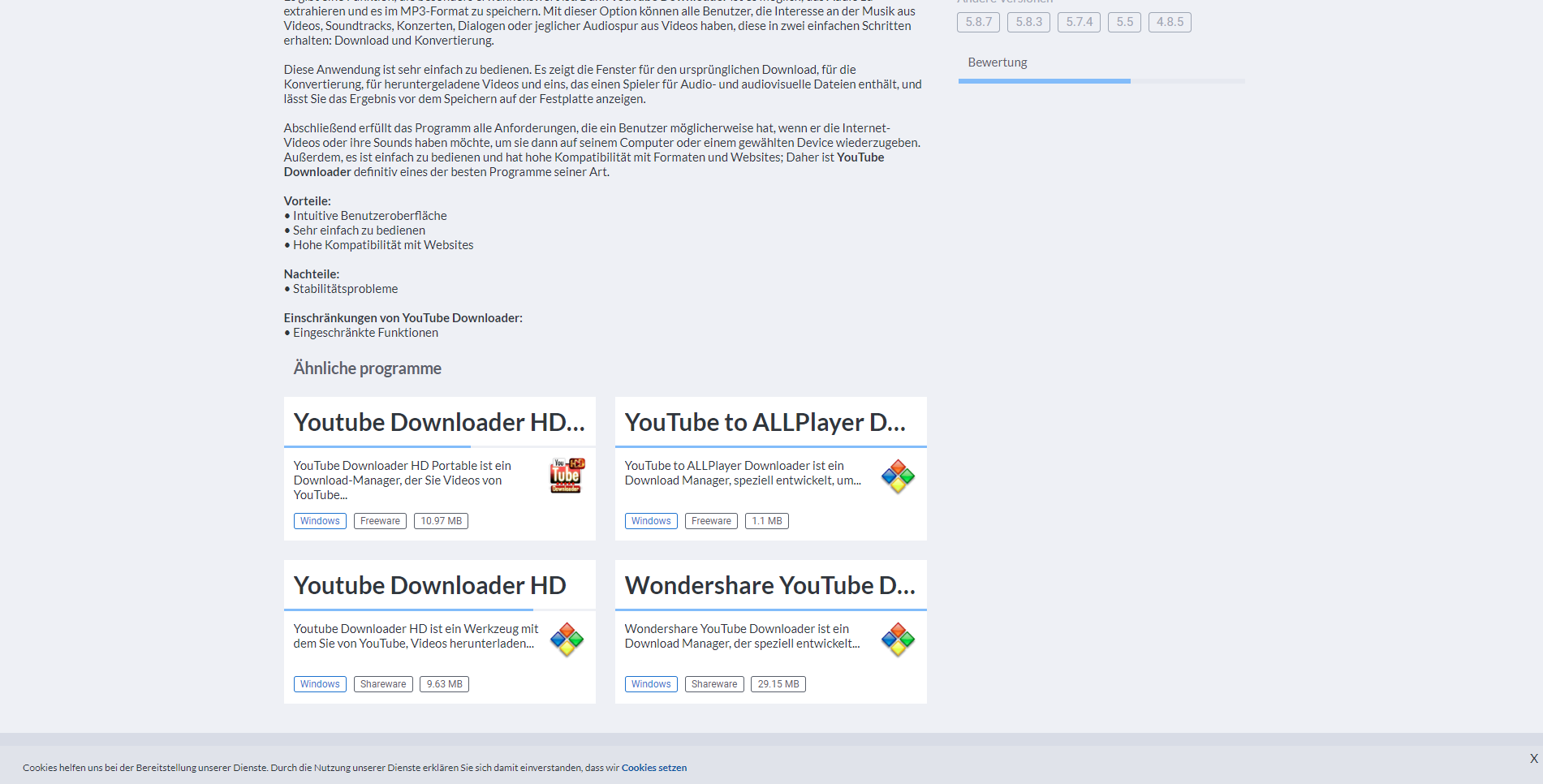Click the Intuitive Benutzeroberfläche bullet
This screenshot has height=784, width=1543.
point(365,216)
